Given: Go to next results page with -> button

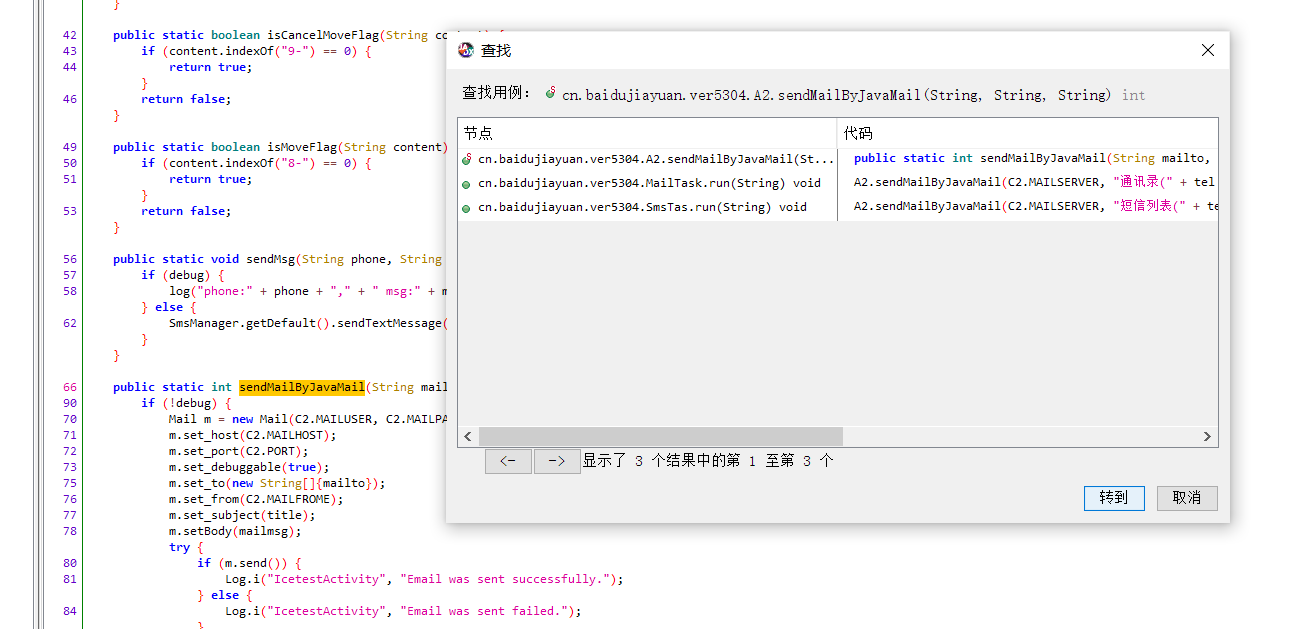Looking at the screenshot, I should pos(557,461).
